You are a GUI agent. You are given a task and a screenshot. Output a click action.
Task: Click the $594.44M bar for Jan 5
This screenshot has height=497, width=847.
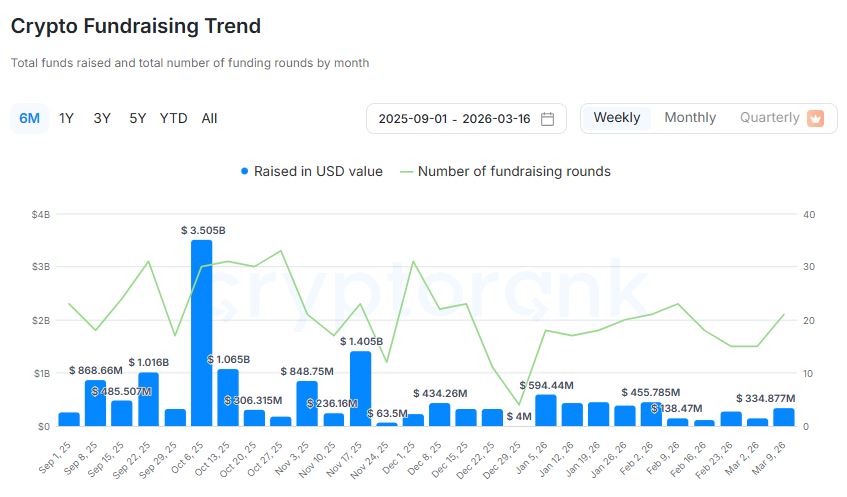click(x=546, y=411)
